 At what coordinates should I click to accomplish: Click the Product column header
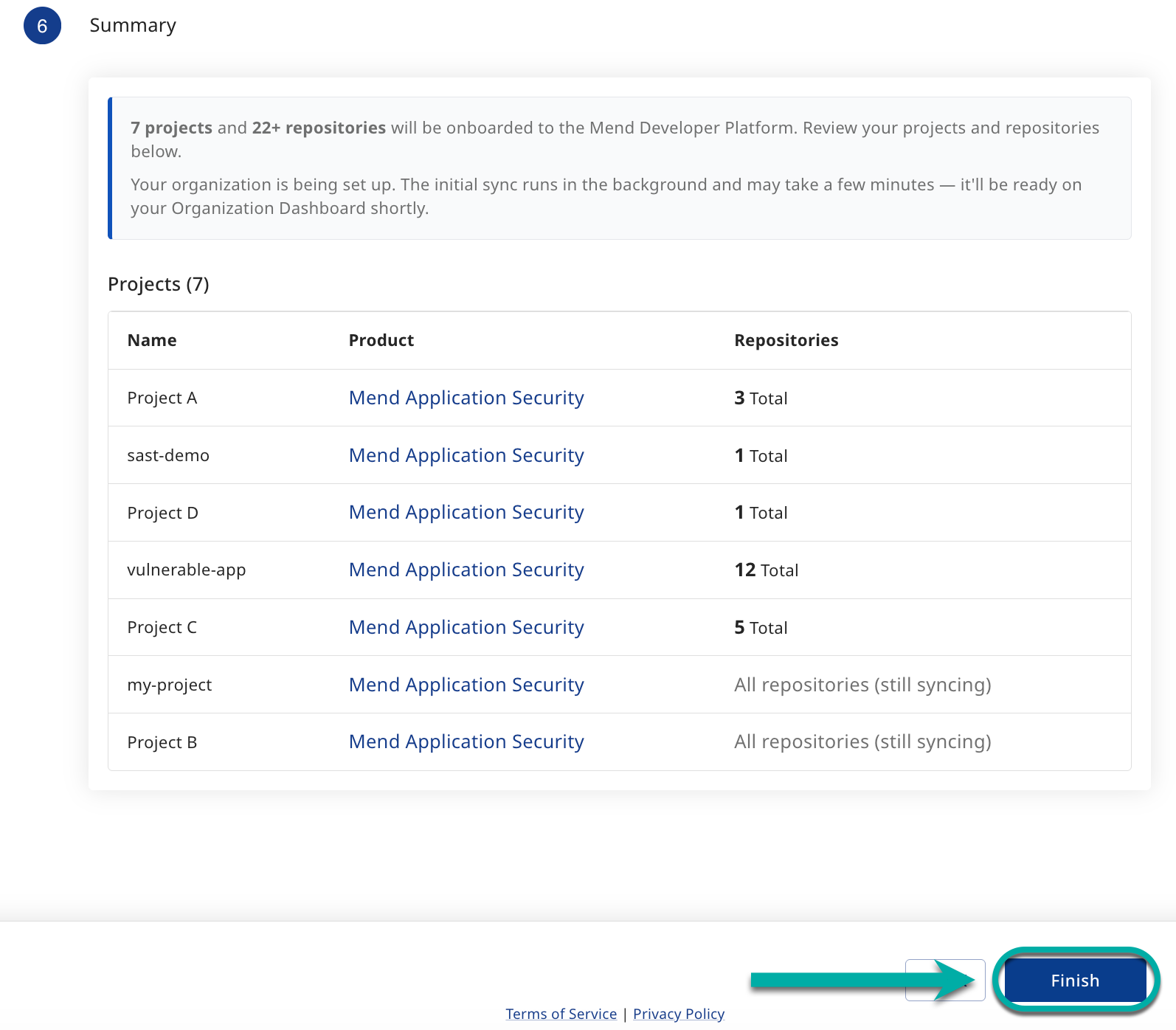381,340
